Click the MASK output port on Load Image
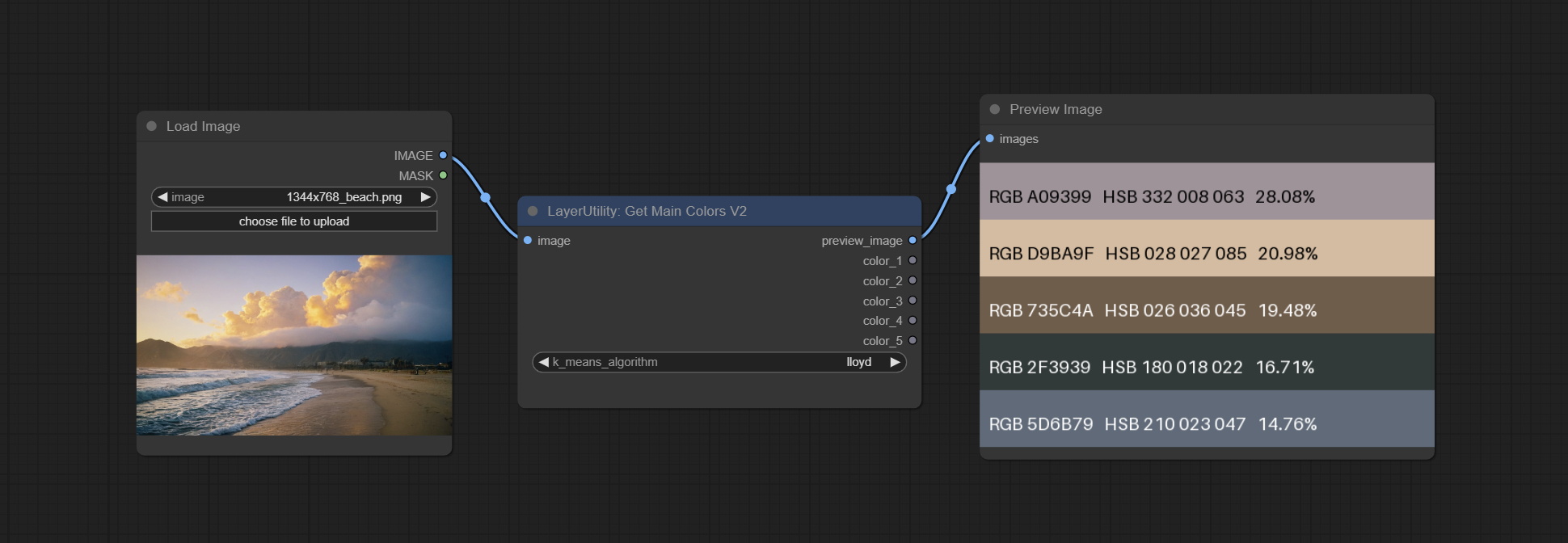The height and width of the screenshot is (543, 1568). 443,175
